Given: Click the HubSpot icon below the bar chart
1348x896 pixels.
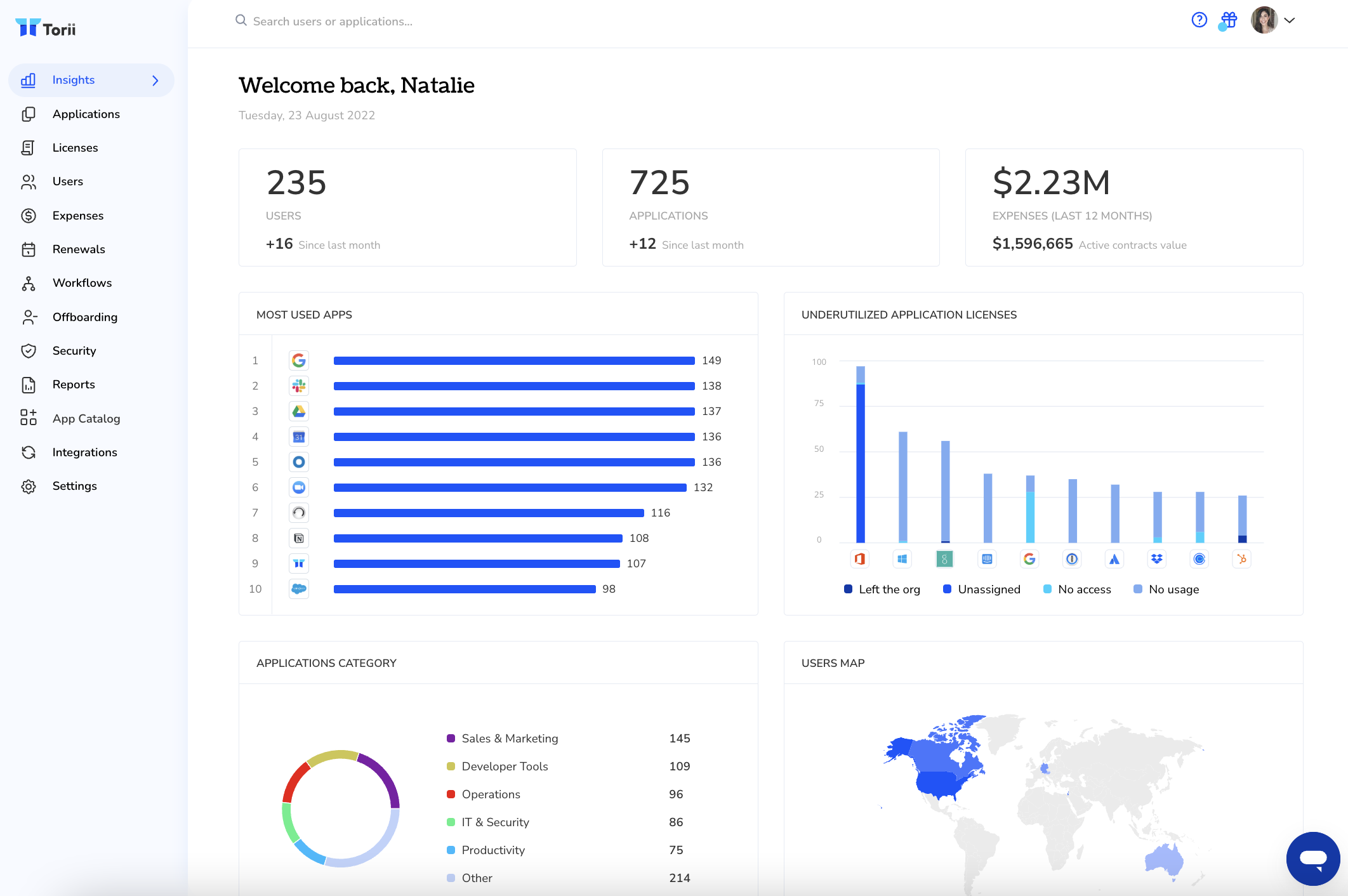Looking at the screenshot, I should (x=1242, y=559).
